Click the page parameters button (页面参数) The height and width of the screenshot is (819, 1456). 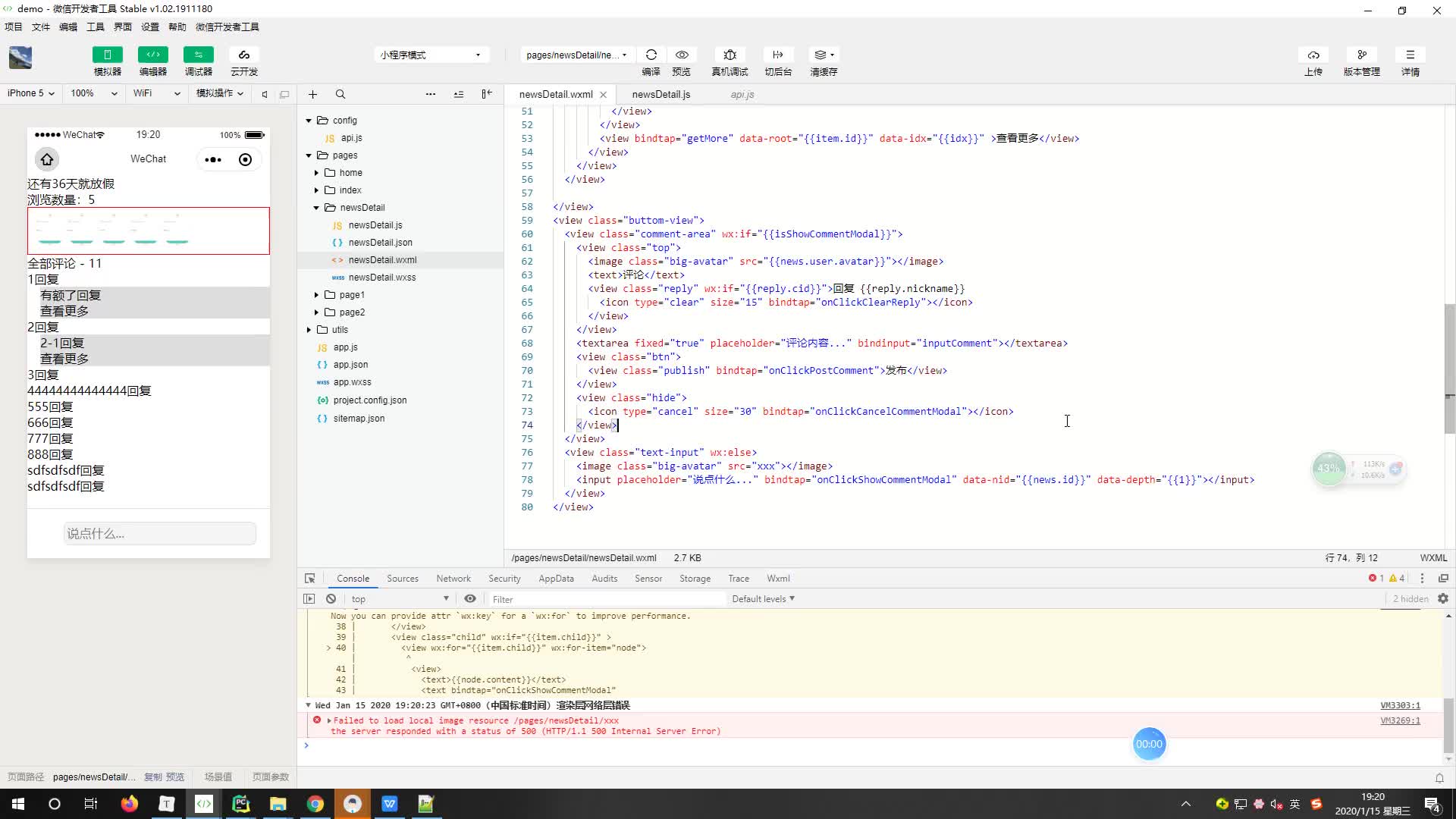pyautogui.click(x=271, y=777)
